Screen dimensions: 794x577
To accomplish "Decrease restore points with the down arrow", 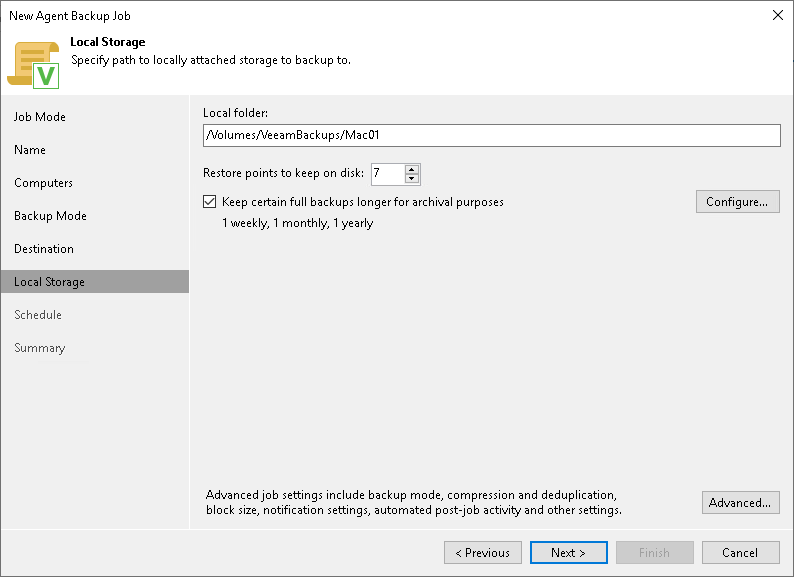I will click(x=412, y=178).
